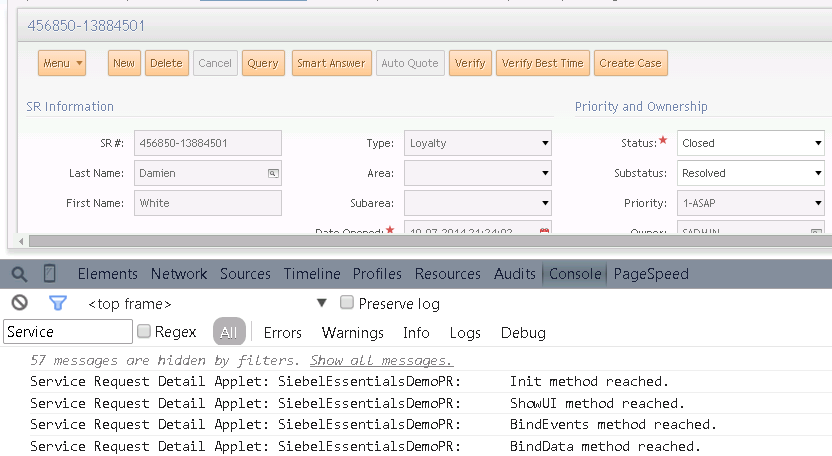Toggle the device emulation mode icon
This screenshot has width=832, height=456.
click(x=49, y=273)
